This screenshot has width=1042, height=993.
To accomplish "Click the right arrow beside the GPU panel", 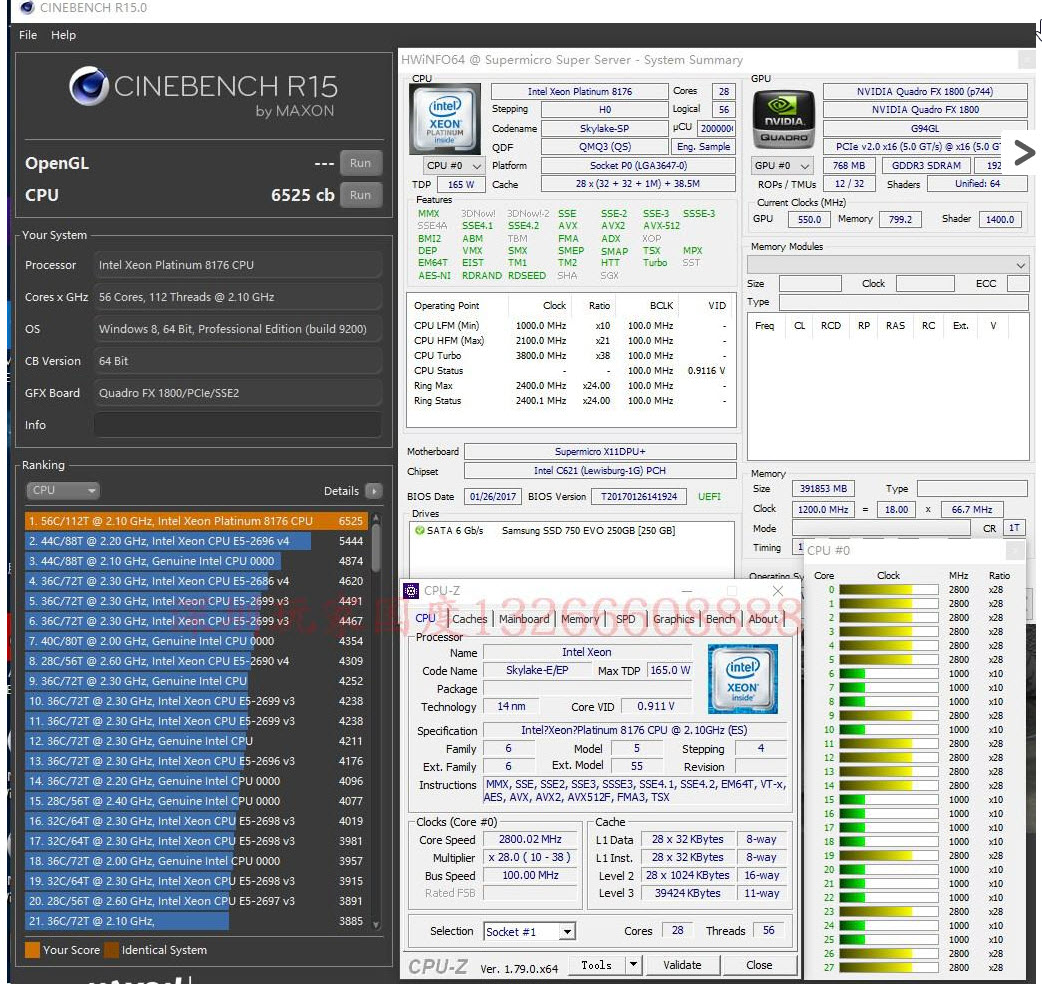I will (1024, 153).
